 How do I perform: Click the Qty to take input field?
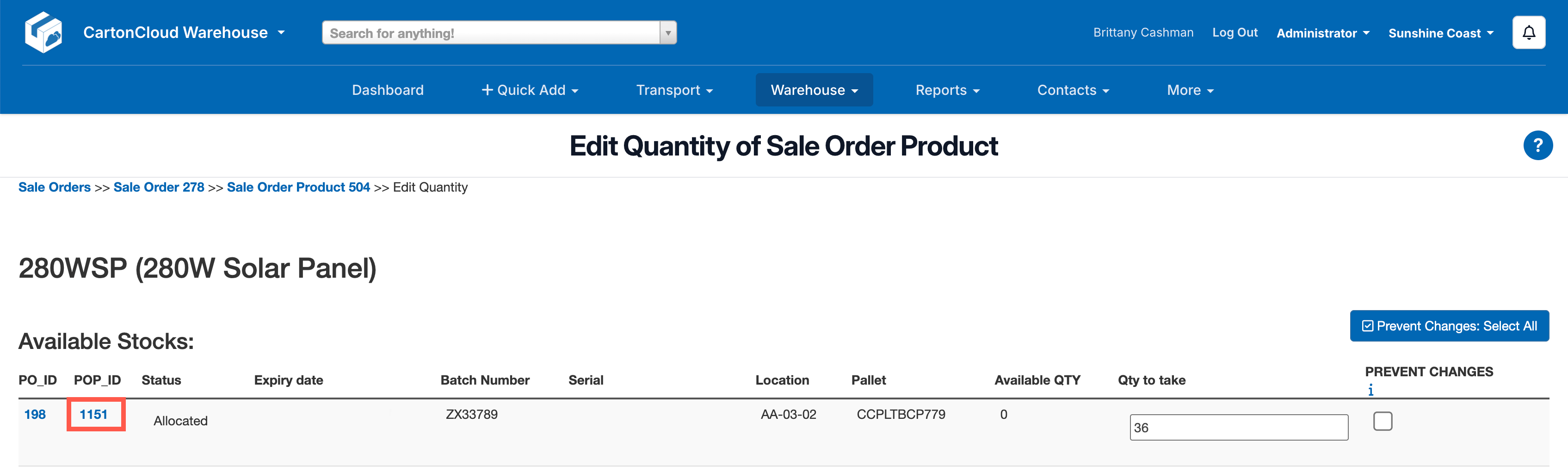pos(1238,427)
